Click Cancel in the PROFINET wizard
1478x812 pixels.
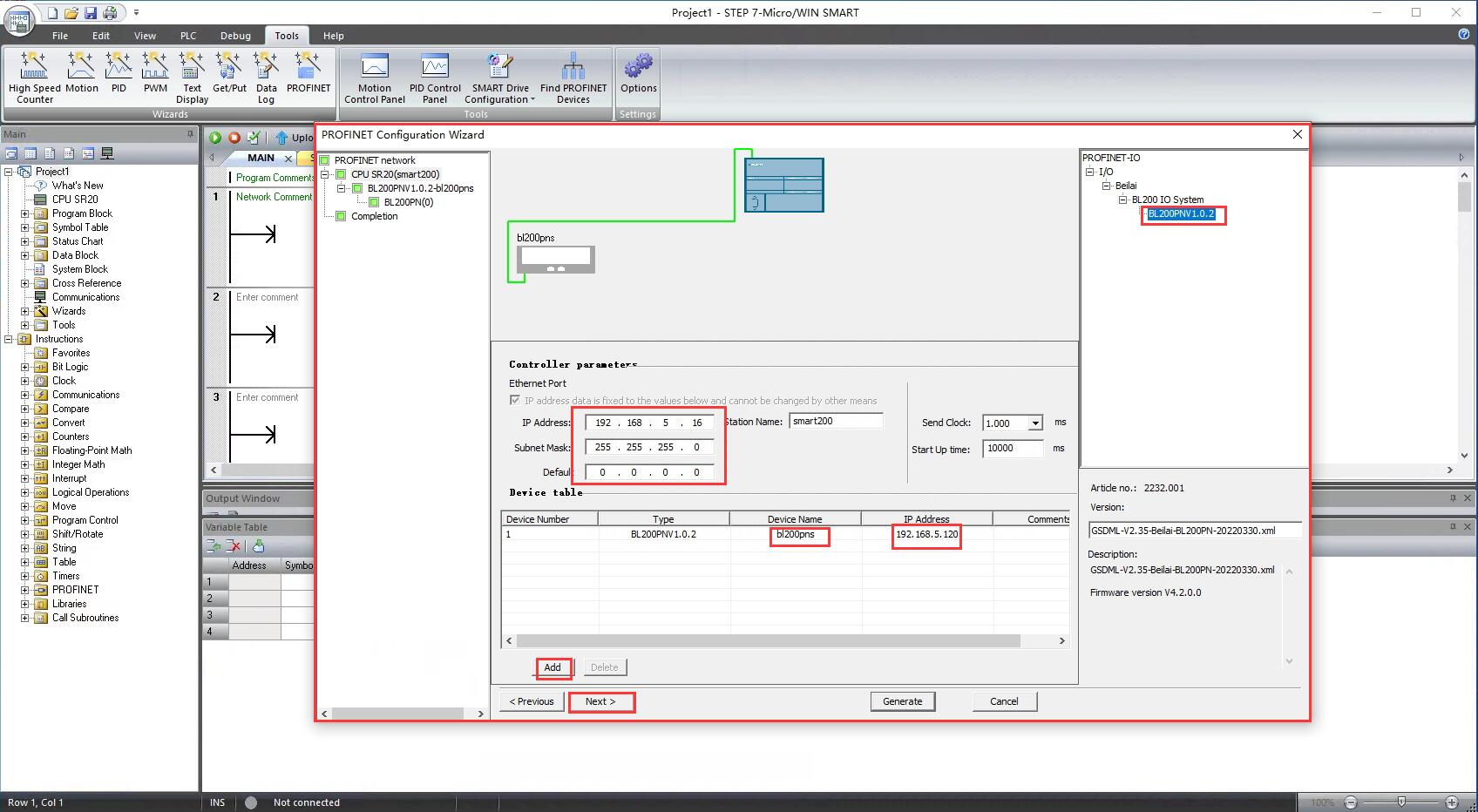point(1004,701)
